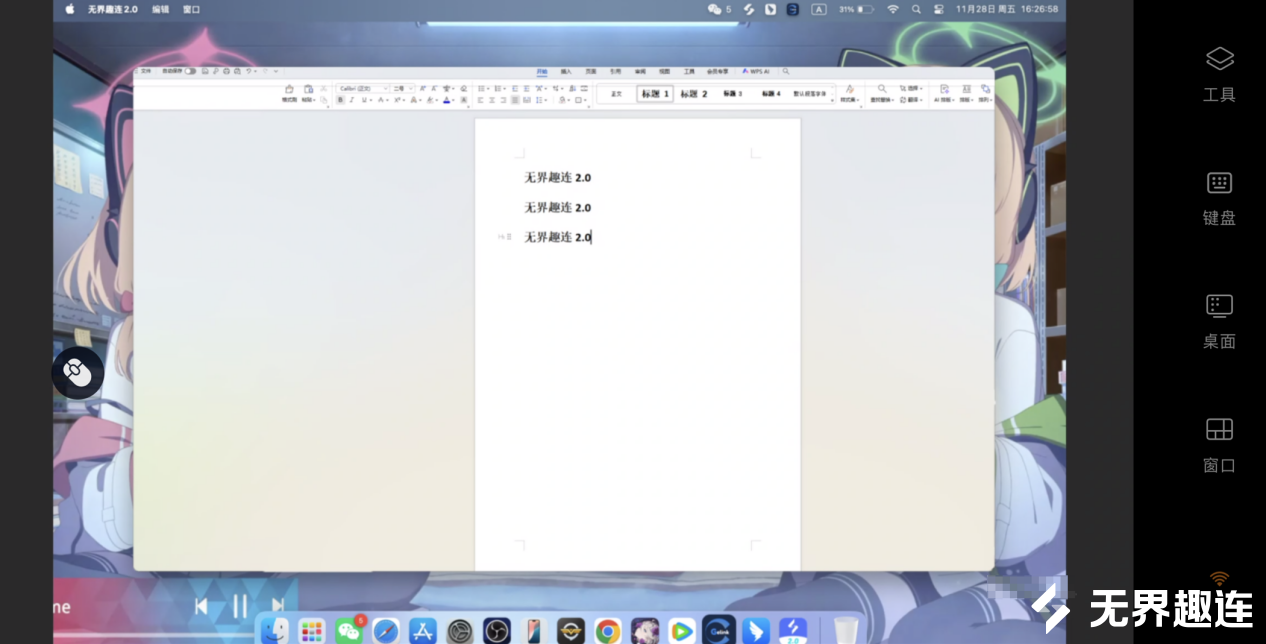Click the text highlight color icon
1266x644 pixels.
point(429,100)
